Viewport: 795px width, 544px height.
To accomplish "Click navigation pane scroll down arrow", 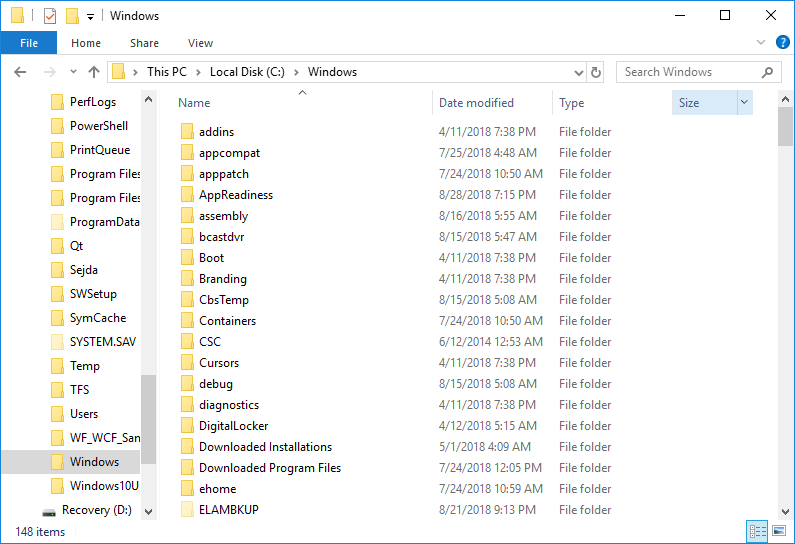I will click(149, 512).
